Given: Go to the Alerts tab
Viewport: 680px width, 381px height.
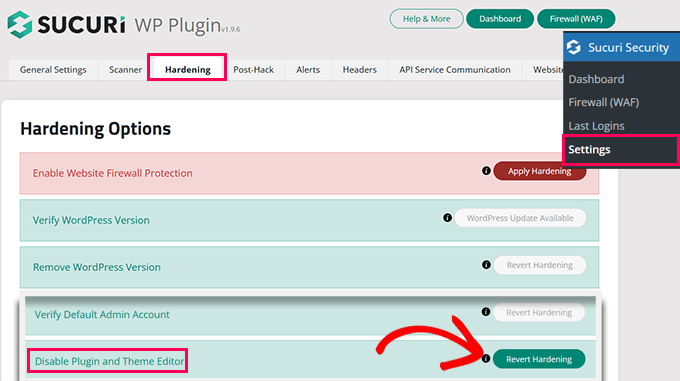Looking at the screenshot, I should 308,69.
